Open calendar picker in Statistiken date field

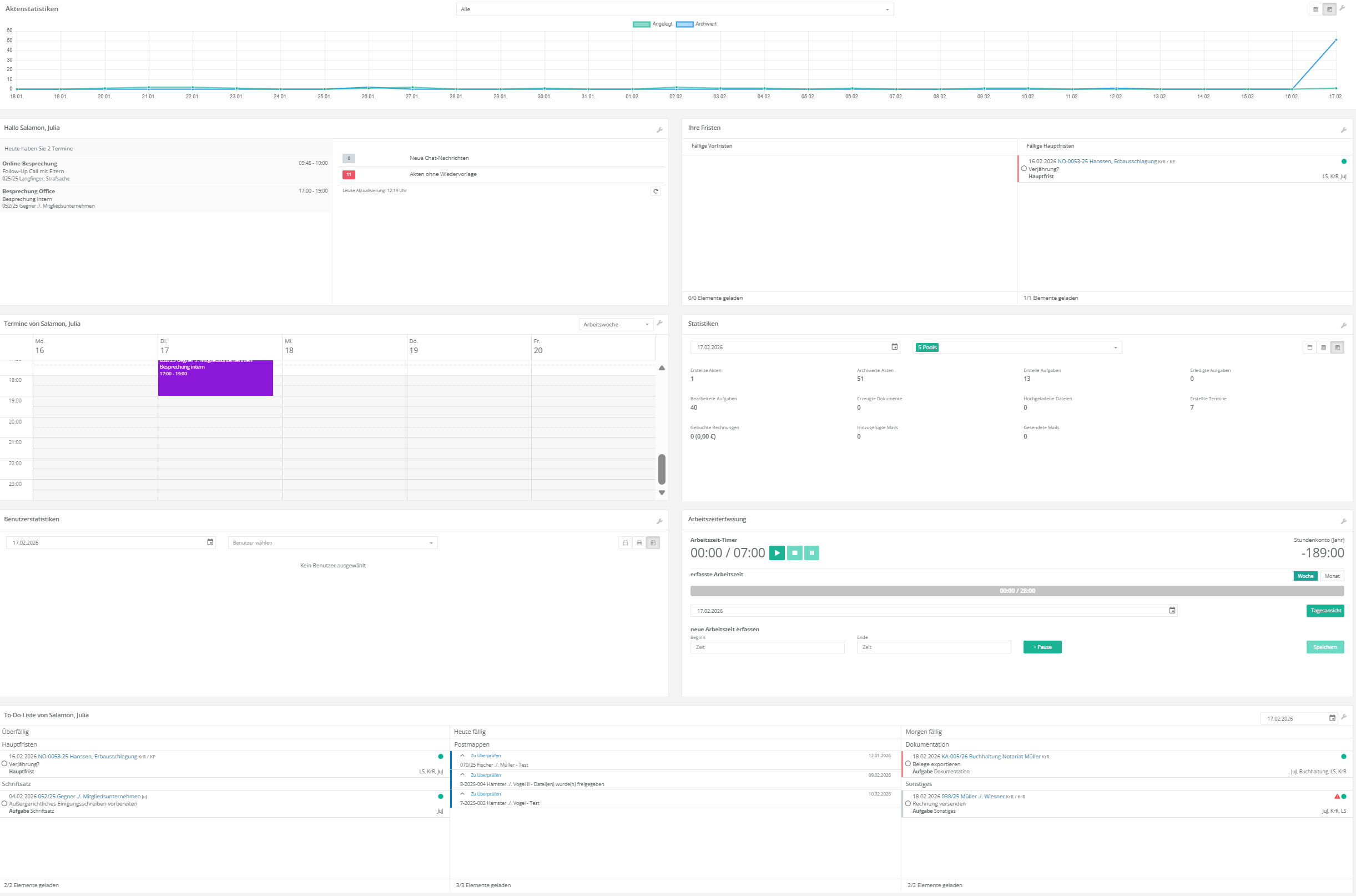(895, 347)
